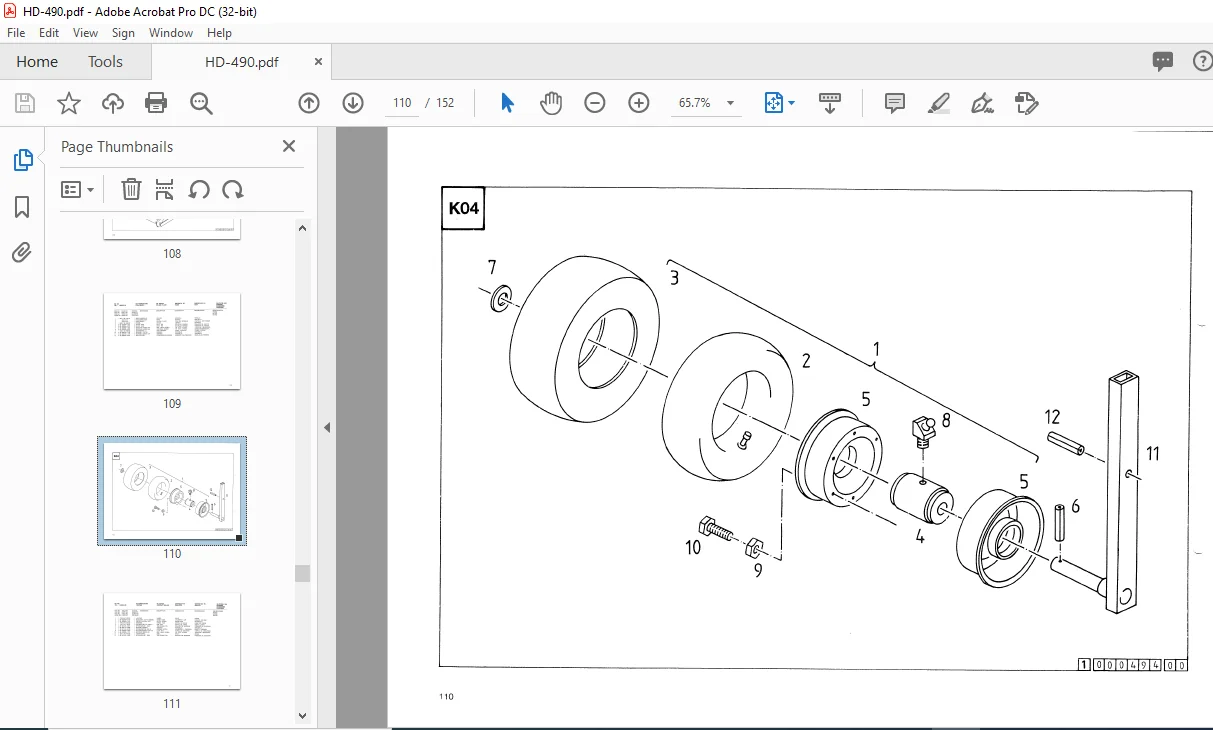Collapse the navigation pane arrow
This screenshot has width=1213, height=730.
click(x=327, y=428)
